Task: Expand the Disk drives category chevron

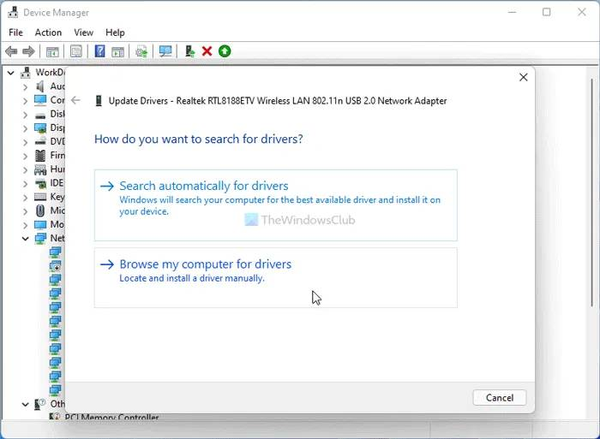Action: pyautogui.click(x=25, y=115)
